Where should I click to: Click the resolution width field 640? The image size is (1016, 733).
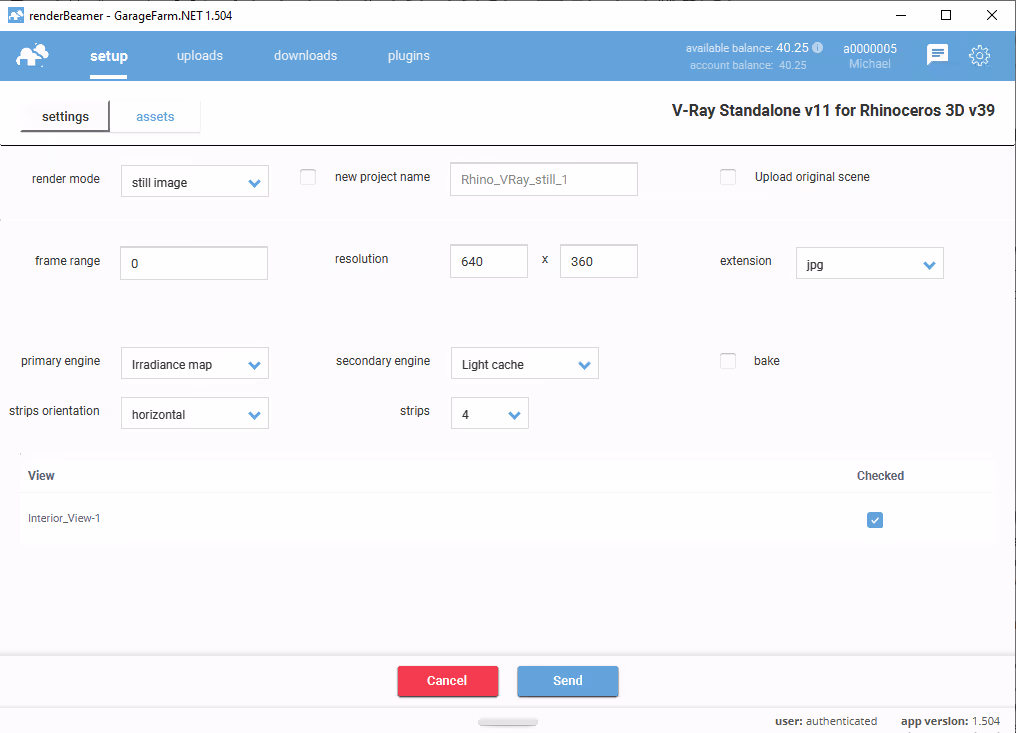click(x=489, y=261)
